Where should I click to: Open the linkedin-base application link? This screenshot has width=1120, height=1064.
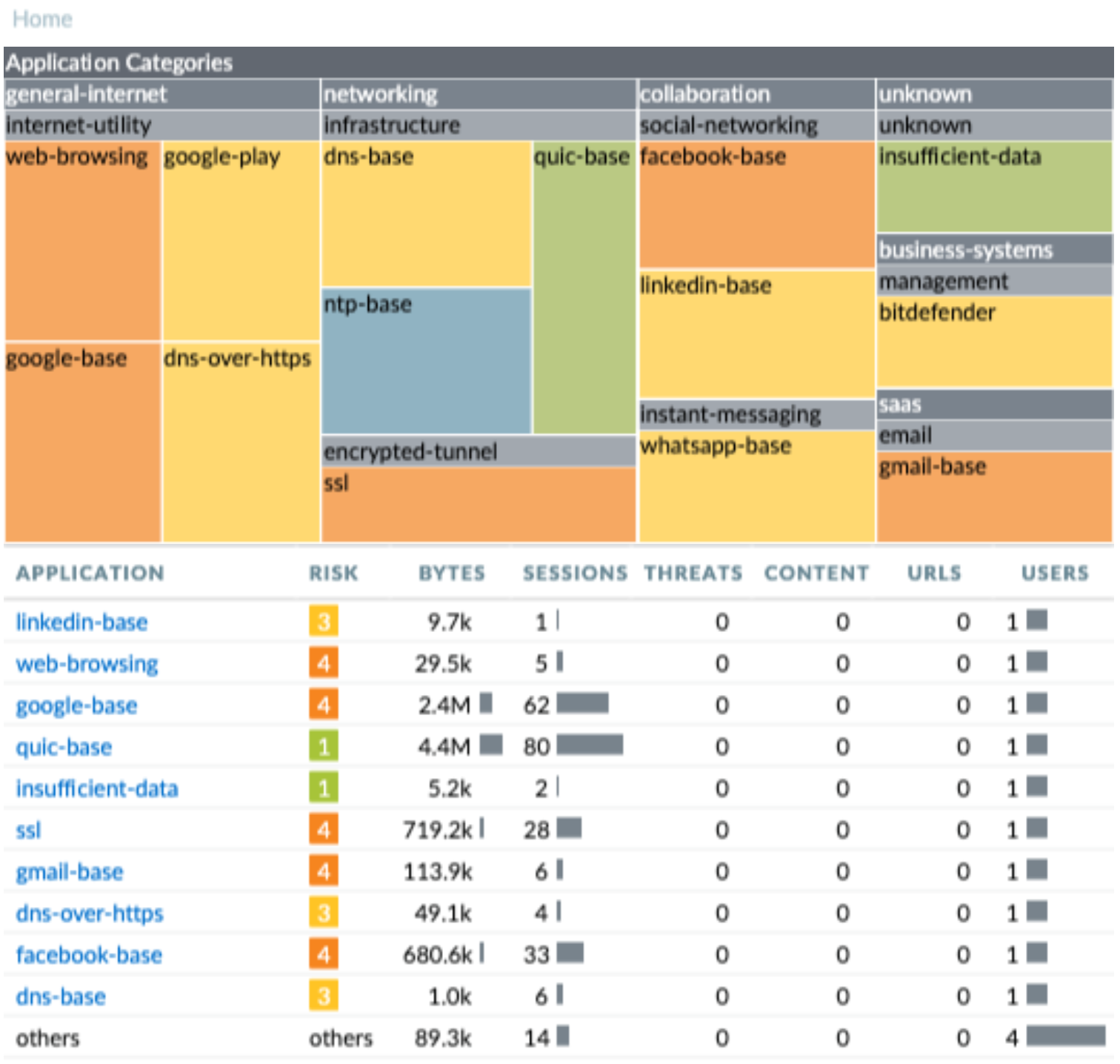[81, 622]
